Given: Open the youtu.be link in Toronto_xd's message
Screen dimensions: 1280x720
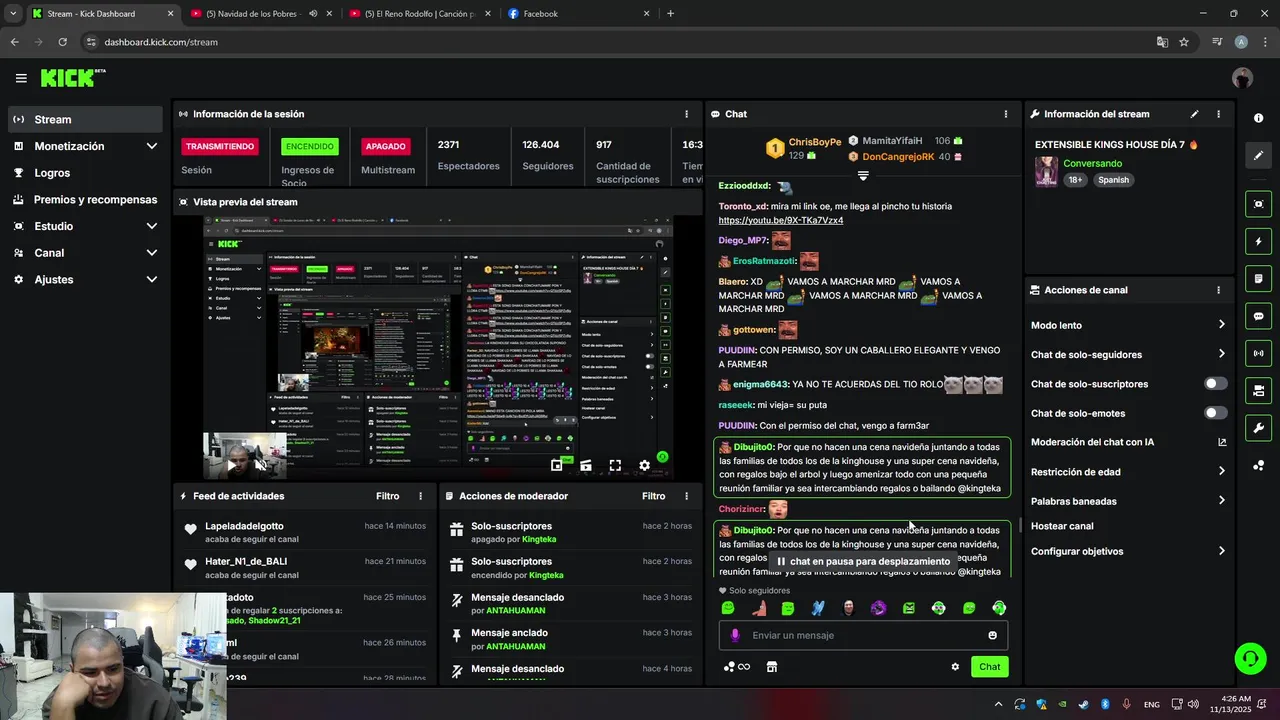Looking at the screenshot, I should pyautogui.click(x=780, y=220).
